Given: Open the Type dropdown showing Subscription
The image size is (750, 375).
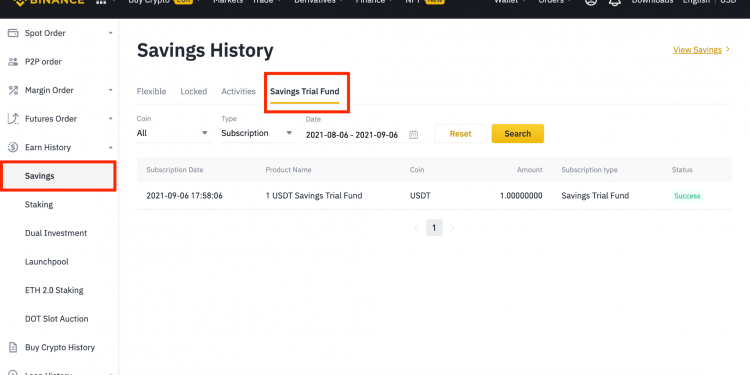Looking at the screenshot, I should coord(258,133).
